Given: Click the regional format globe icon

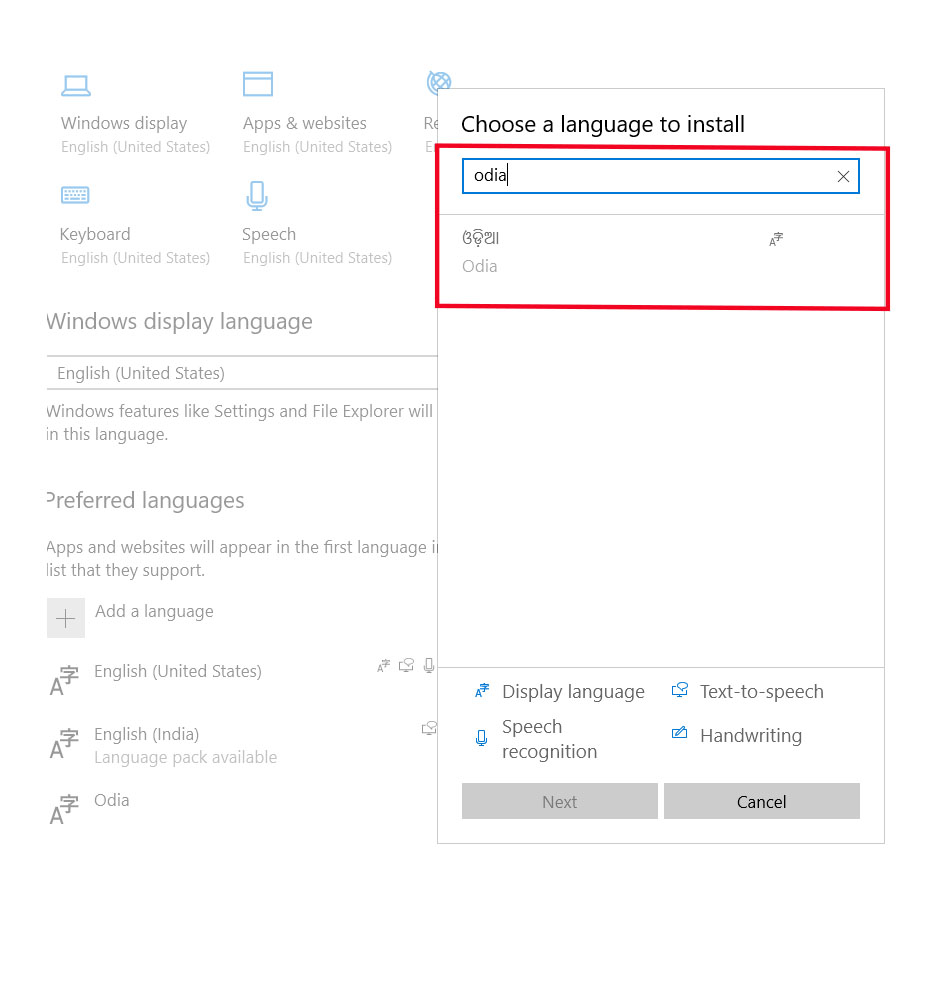Looking at the screenshot, I should [x=439, y=82].
